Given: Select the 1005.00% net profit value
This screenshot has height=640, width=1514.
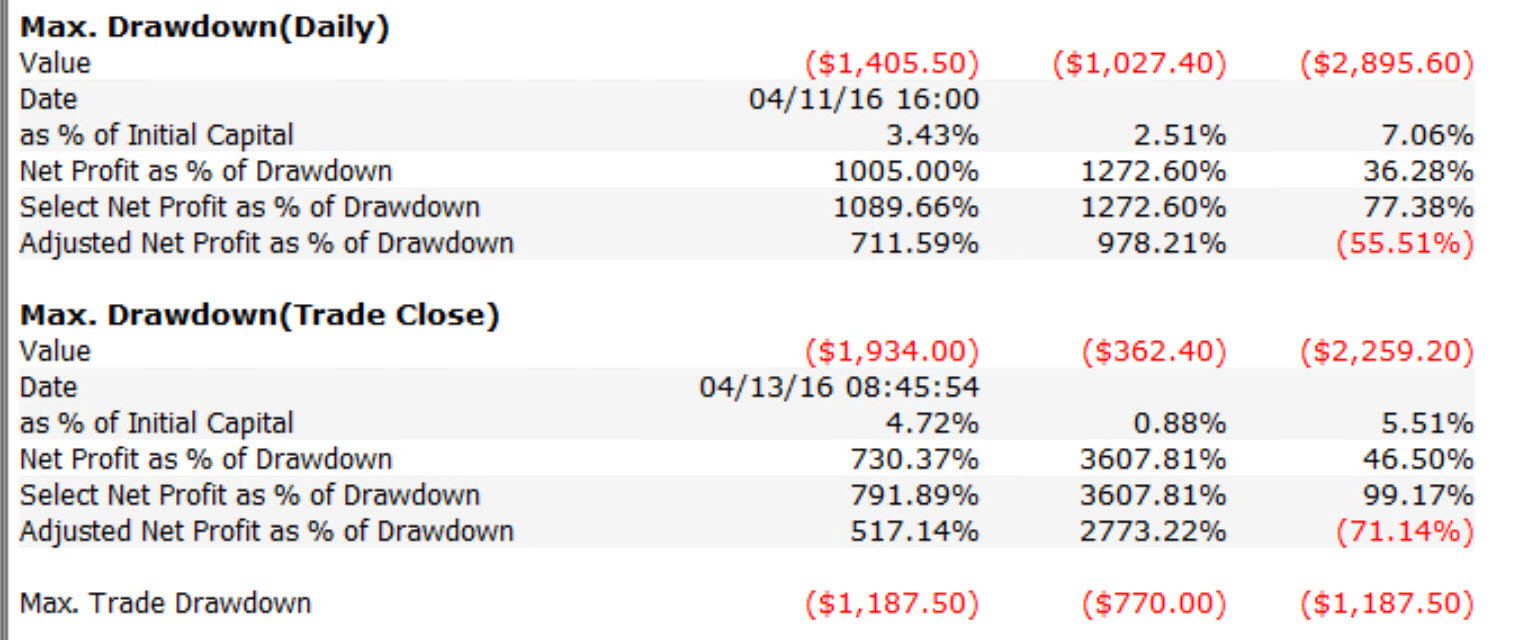Looking at the screenshot, I should [906, 172].
